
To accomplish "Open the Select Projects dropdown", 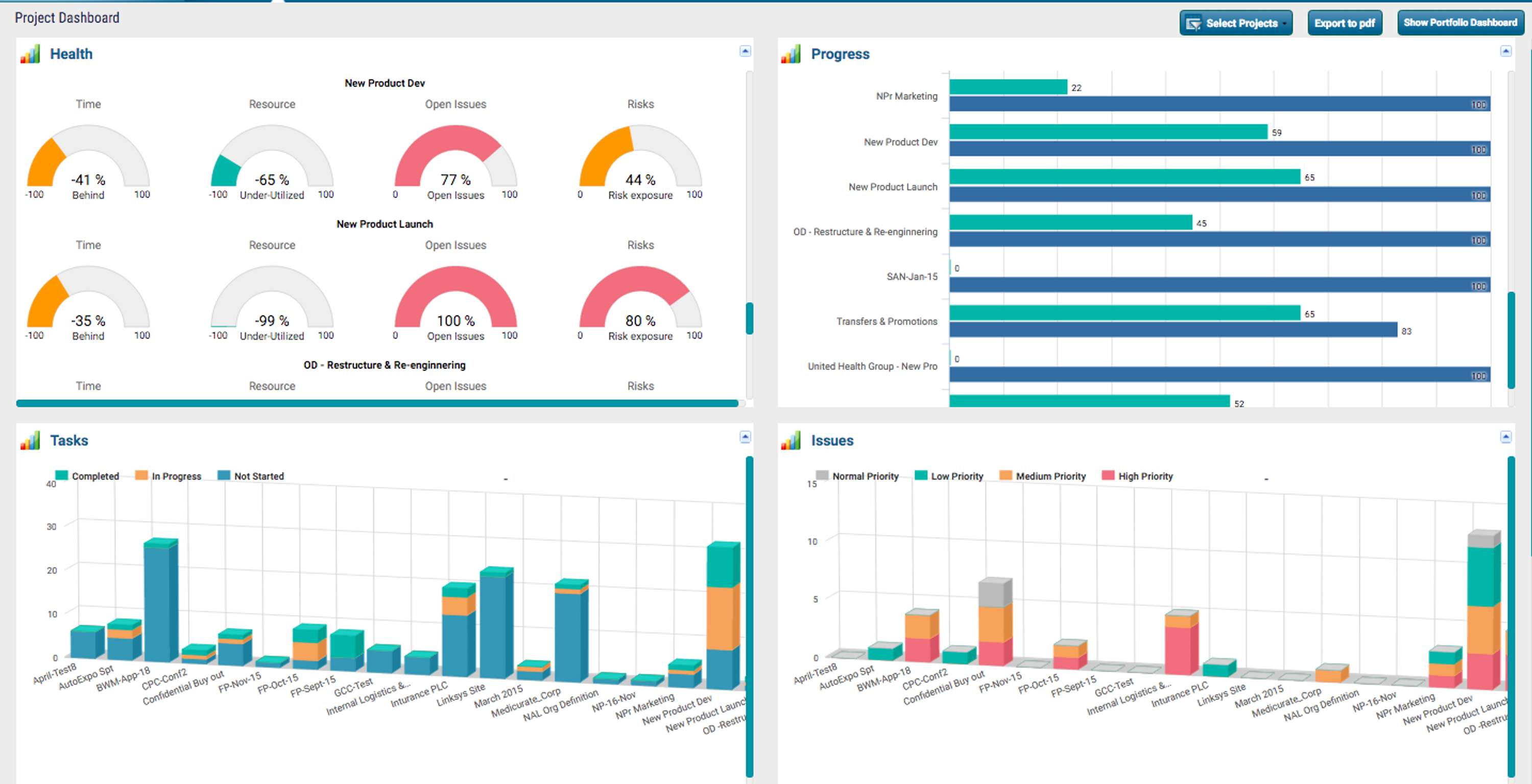I will (1236, 23).
